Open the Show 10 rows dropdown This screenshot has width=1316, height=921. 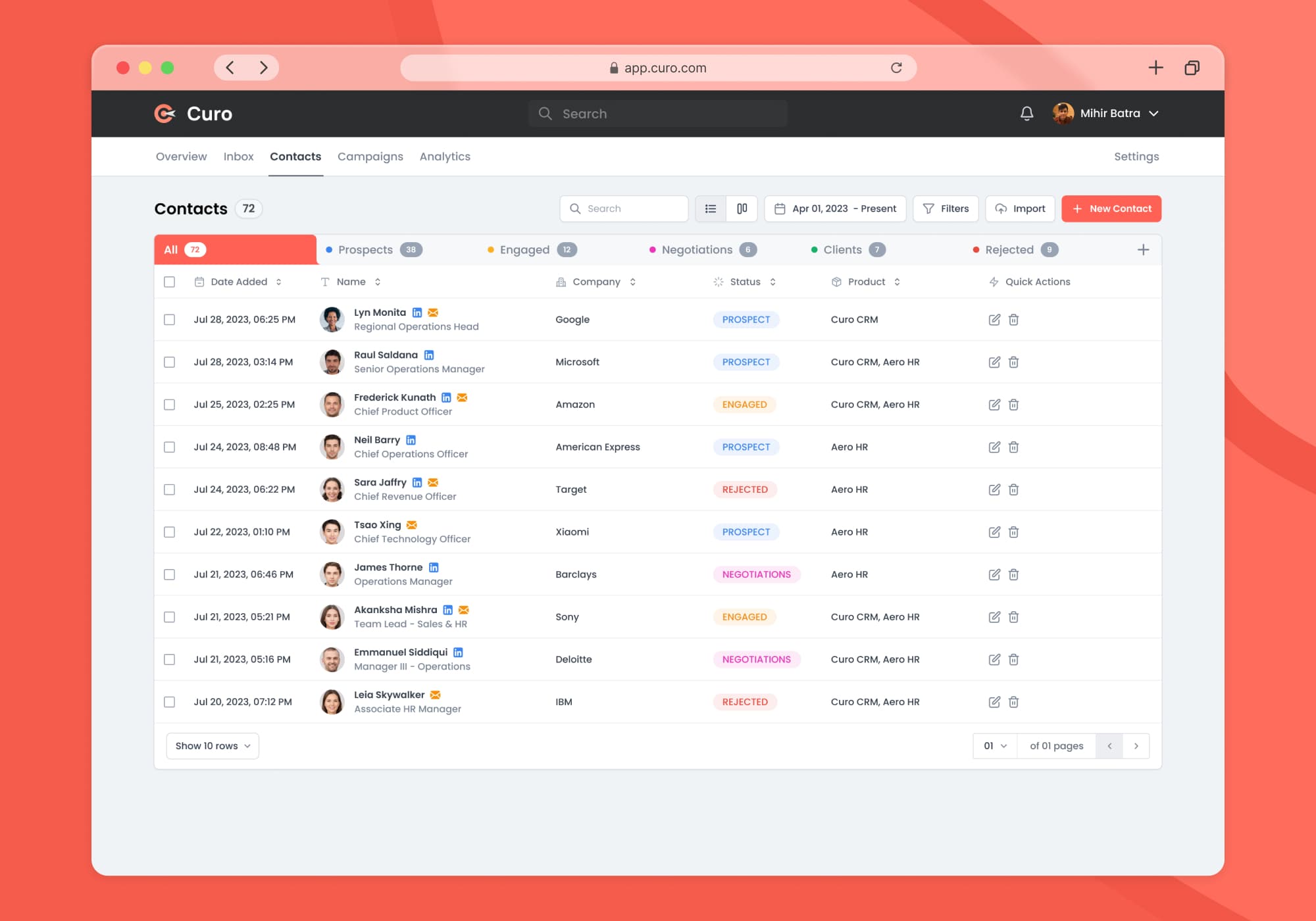(x=213, y=746)
